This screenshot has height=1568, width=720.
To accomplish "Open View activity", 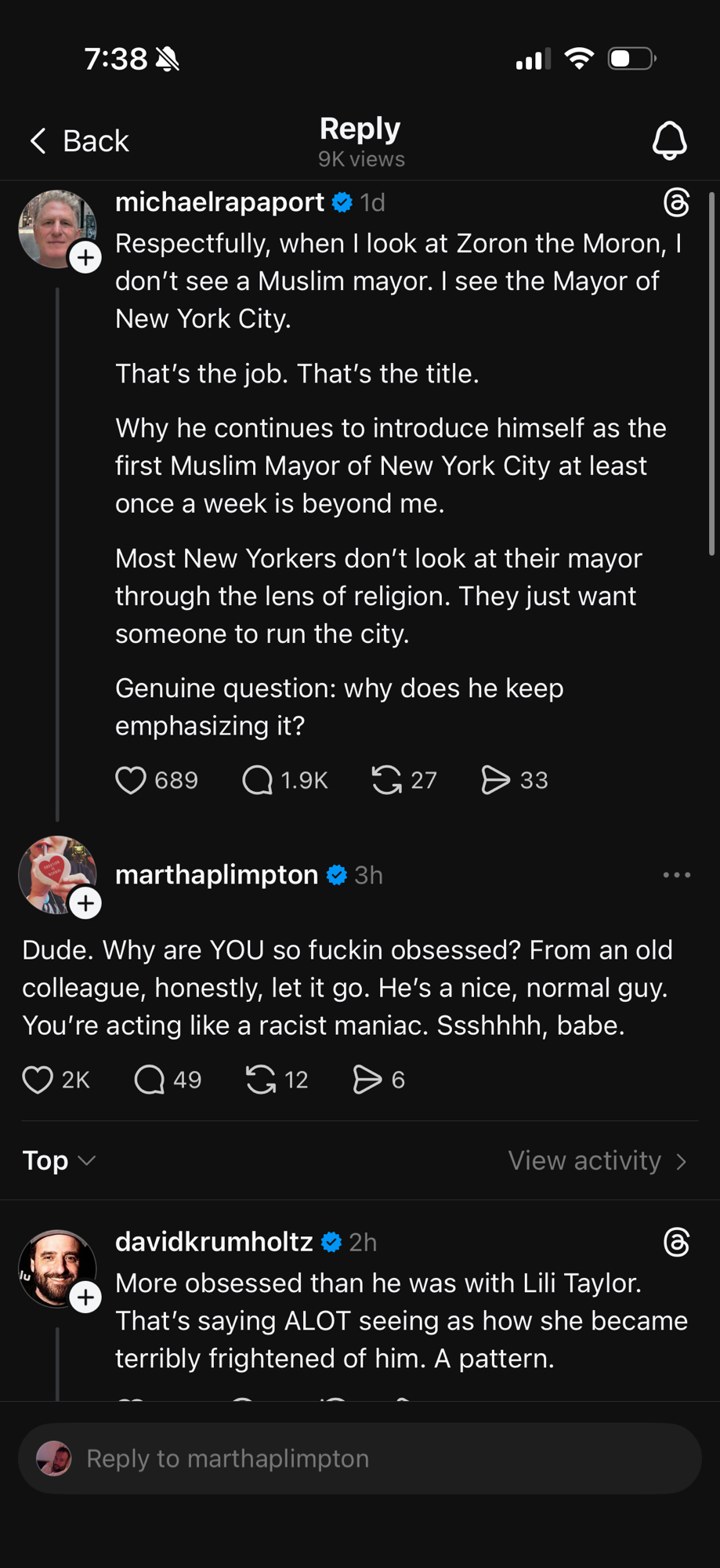I will 597,1160.
